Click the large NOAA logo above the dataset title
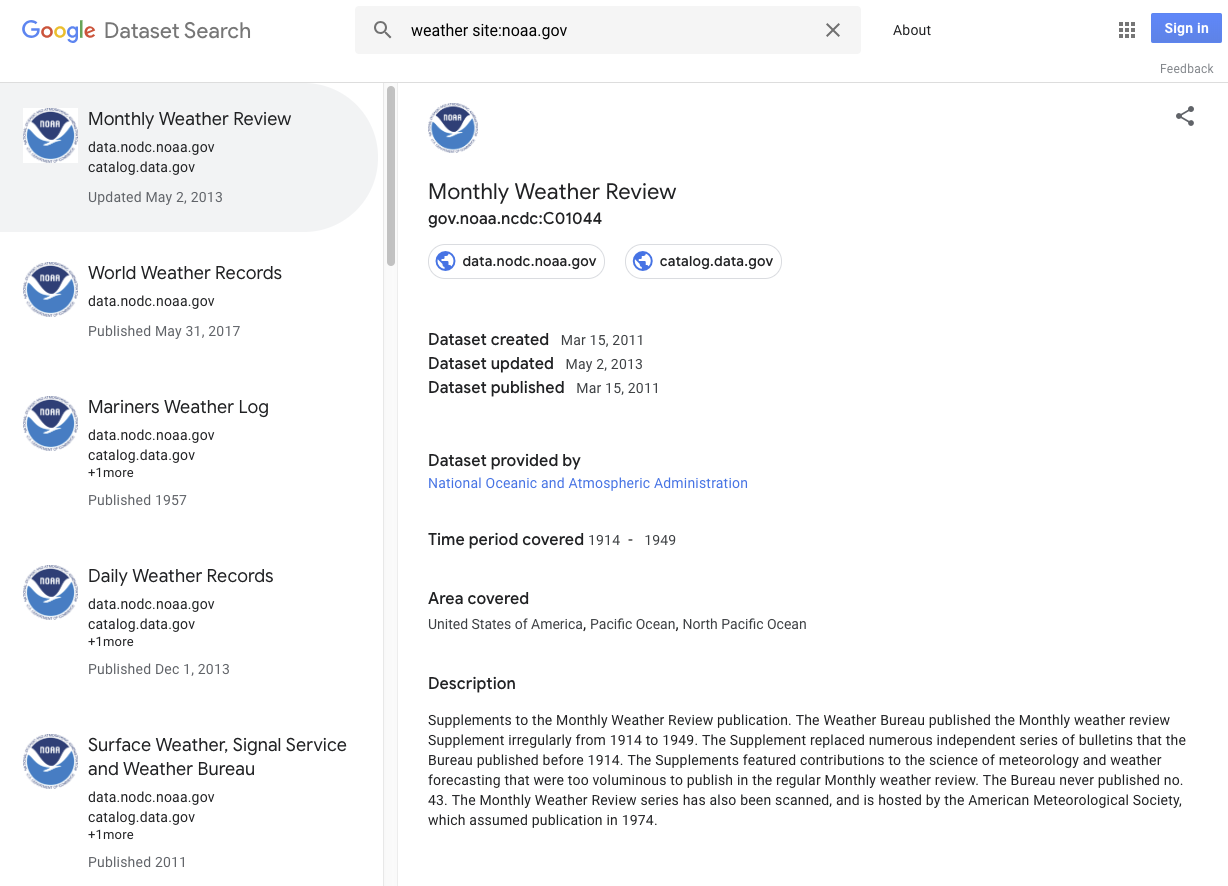Image resolution: width=1228 pixels, height=886 pixels. 453,127
